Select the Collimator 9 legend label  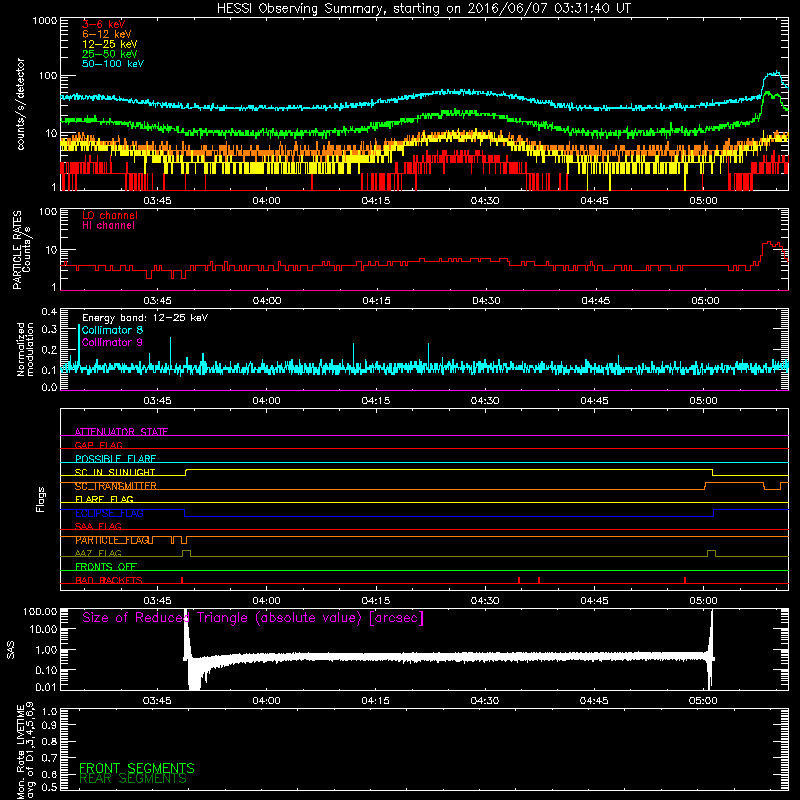(112, 342)
